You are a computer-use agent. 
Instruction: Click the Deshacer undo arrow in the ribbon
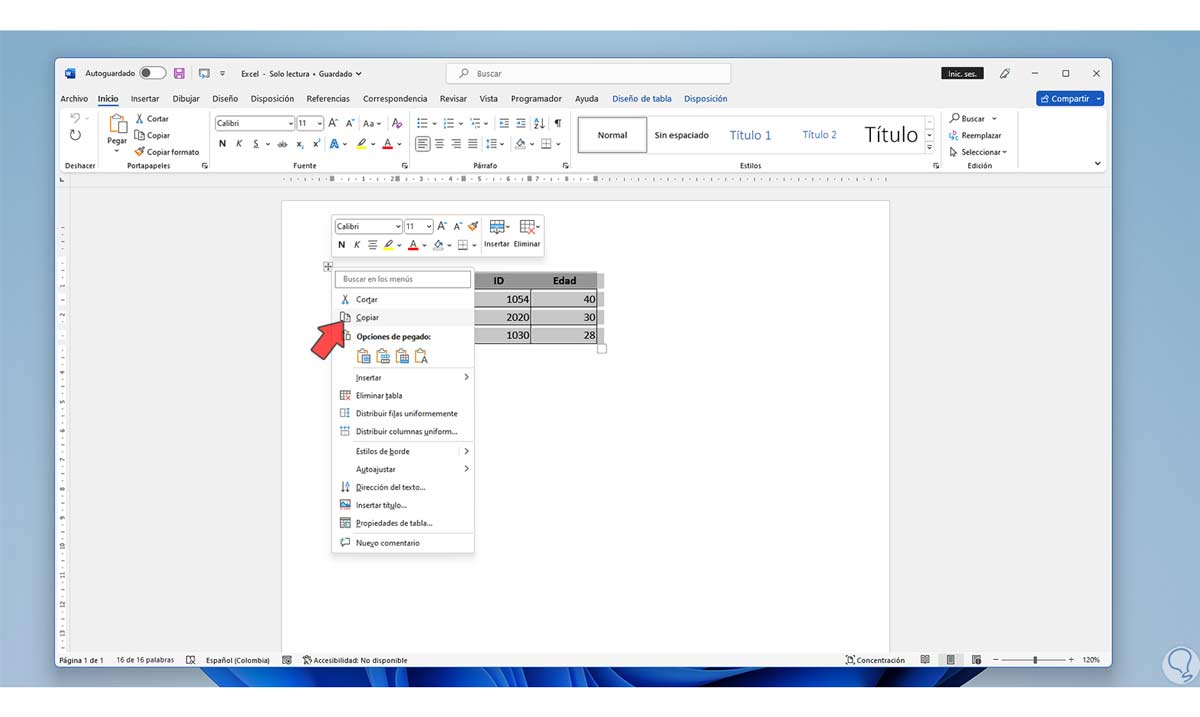click(75, 118)
